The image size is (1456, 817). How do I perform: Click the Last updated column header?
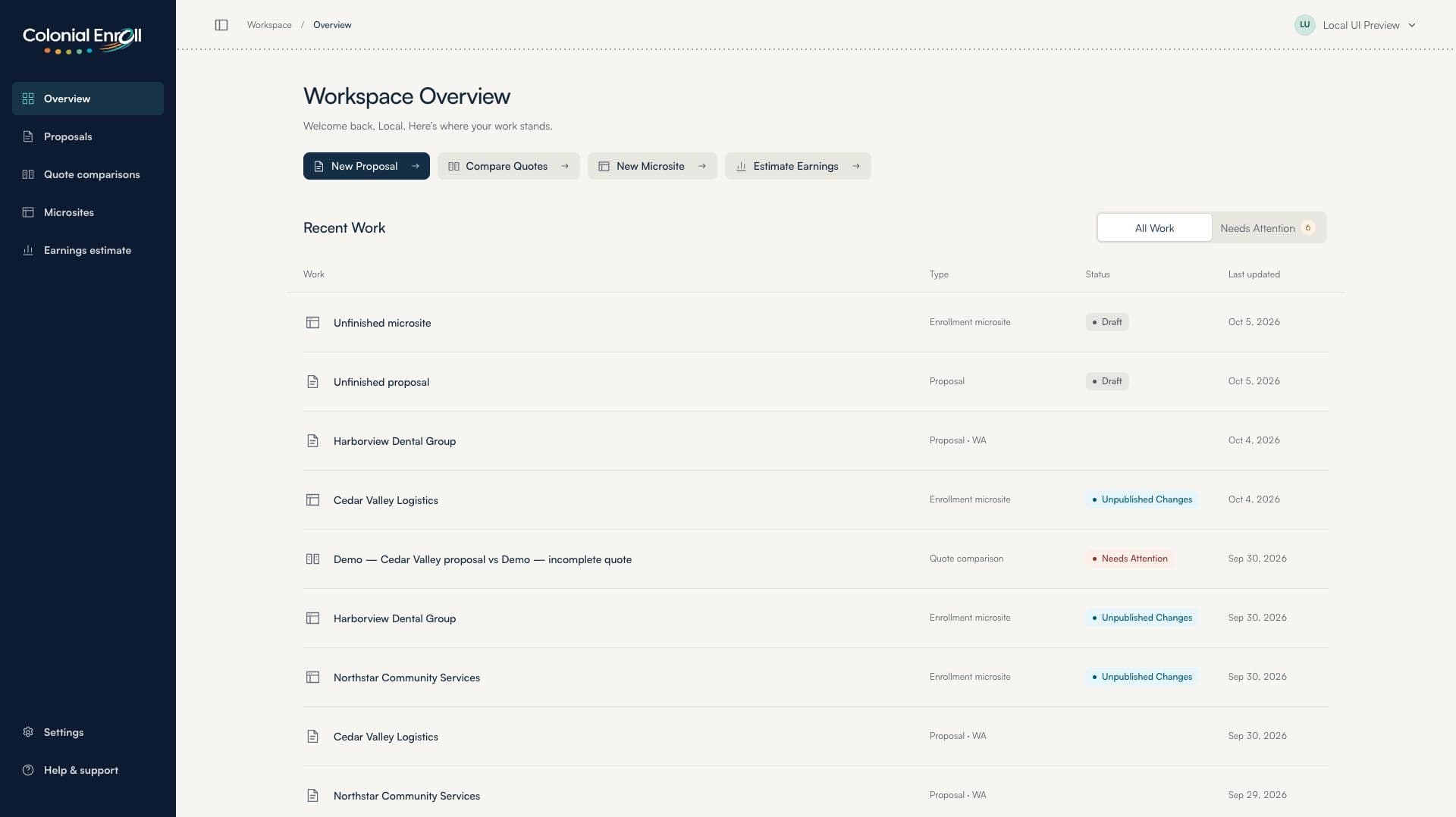coord(1254,274)
